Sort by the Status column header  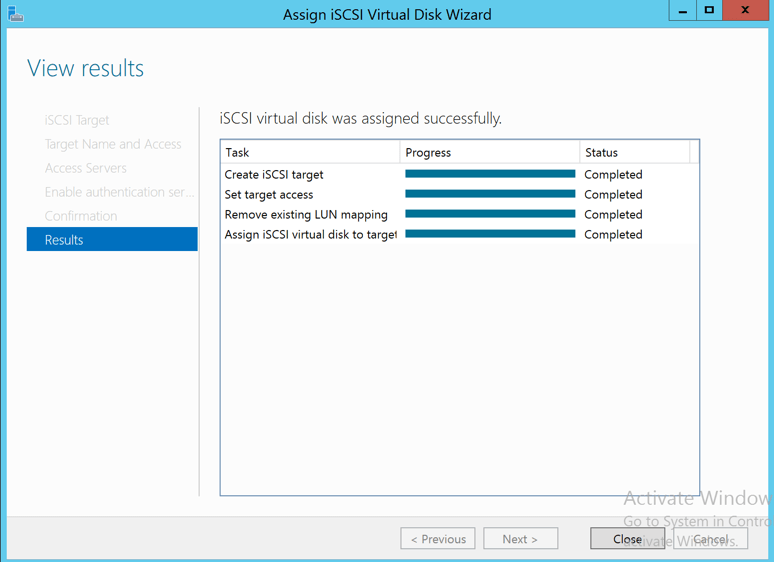(x=634, y=153)
